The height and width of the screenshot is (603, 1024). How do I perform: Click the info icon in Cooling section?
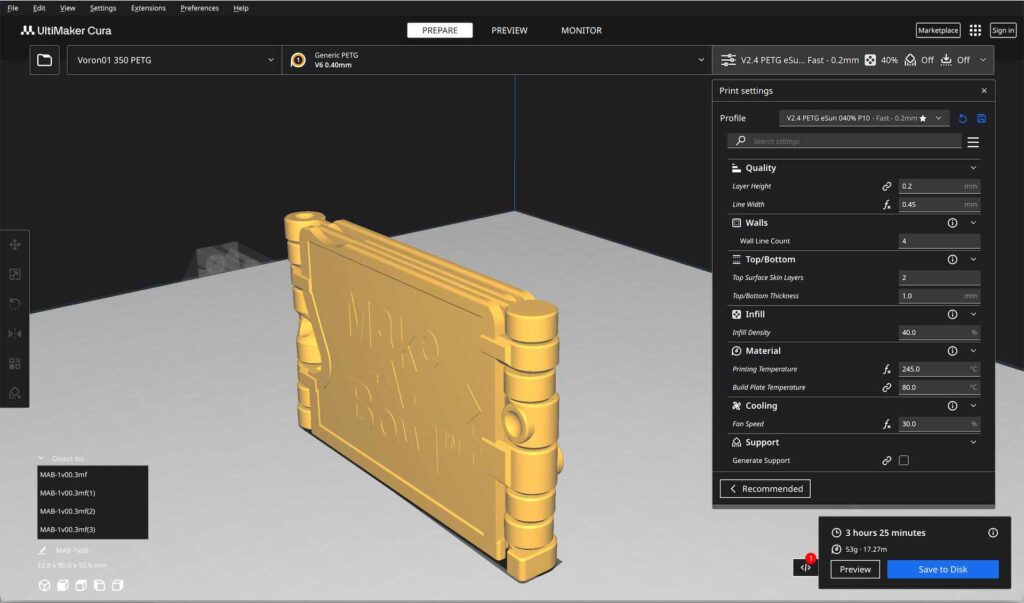coord(953,406)
